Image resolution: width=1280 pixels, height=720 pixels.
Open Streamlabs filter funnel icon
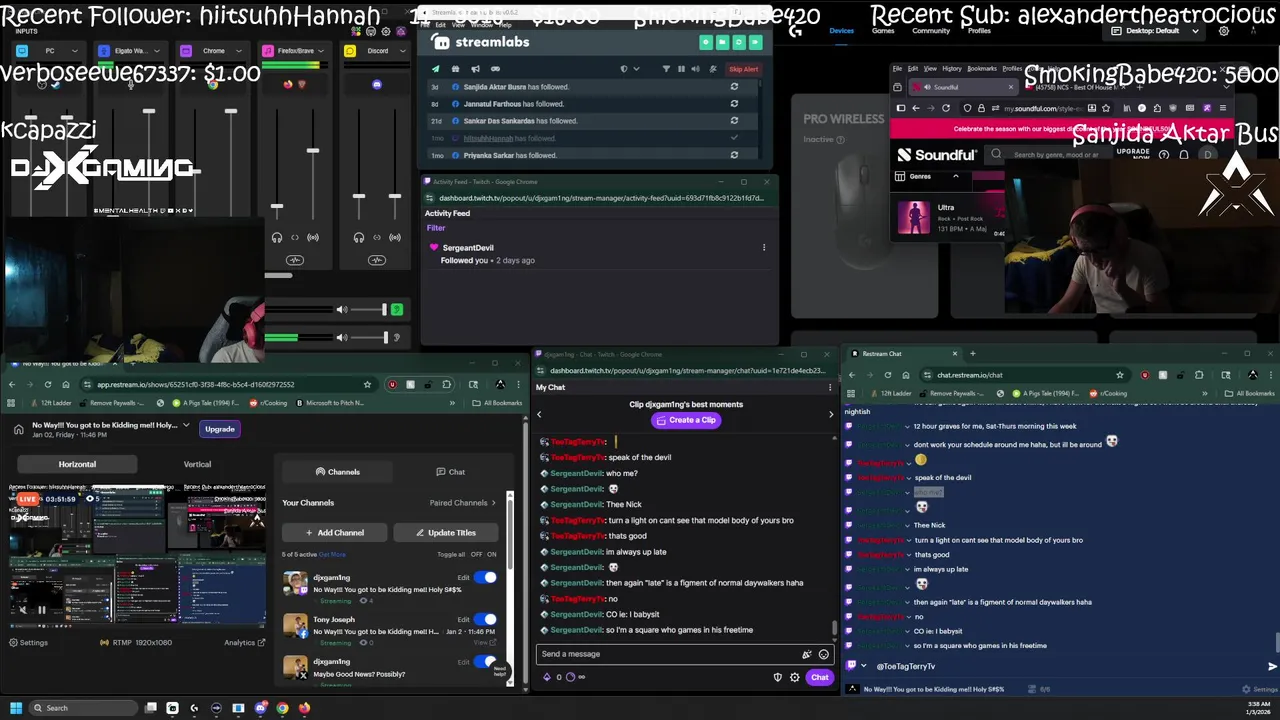click(666, 69)
